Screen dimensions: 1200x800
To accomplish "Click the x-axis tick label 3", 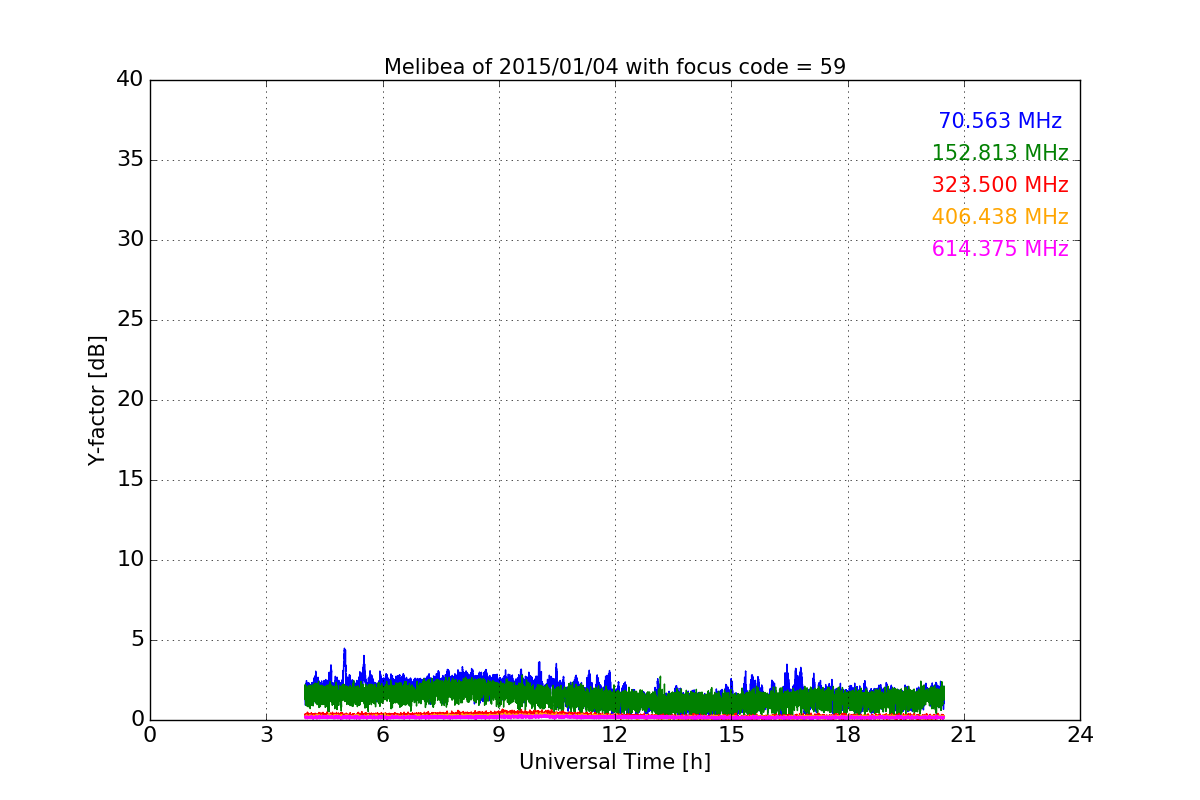I will [x=266, y=735].
